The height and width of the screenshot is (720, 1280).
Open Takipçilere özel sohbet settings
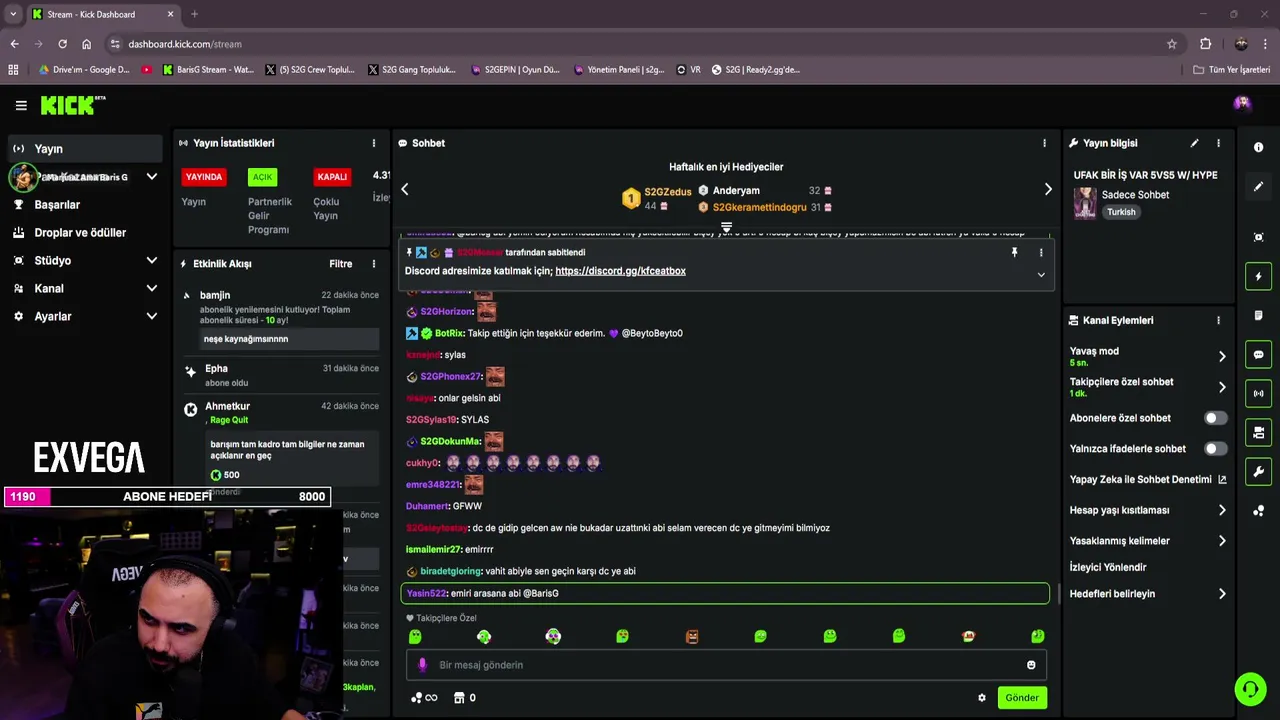(1148, 387)
